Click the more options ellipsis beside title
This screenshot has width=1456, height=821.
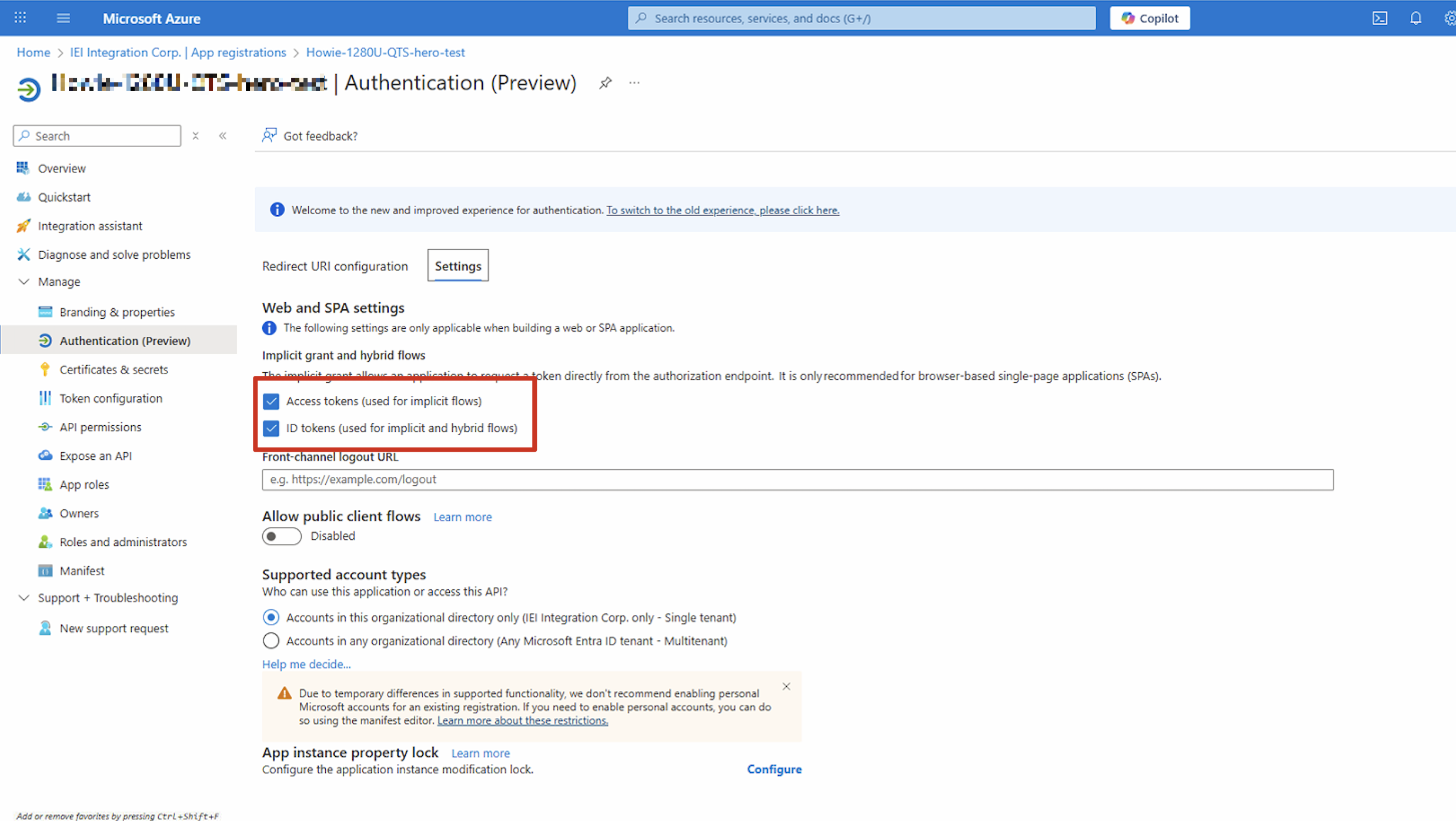pyautogui.click(x=634, y=83)
